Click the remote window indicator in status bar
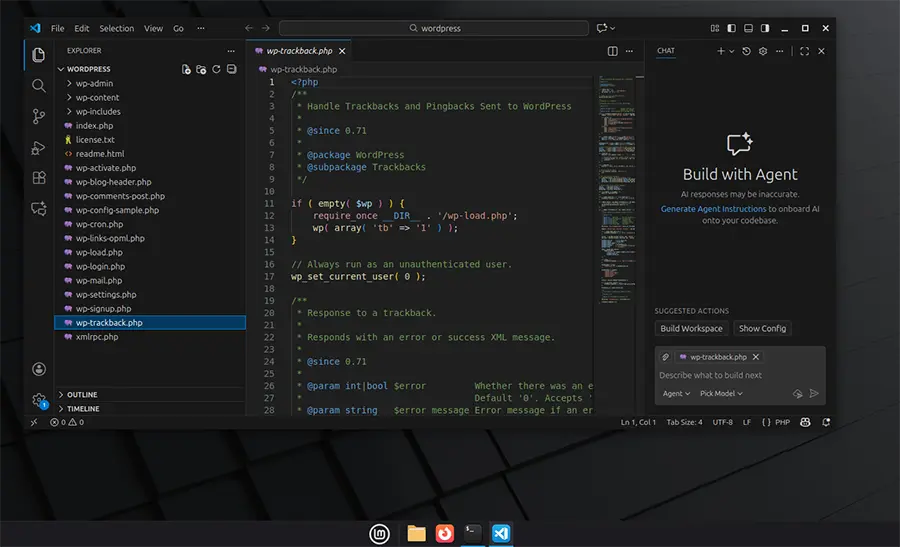Image resolution: width=900 pixels, height=547 pixels. (34, 422)
